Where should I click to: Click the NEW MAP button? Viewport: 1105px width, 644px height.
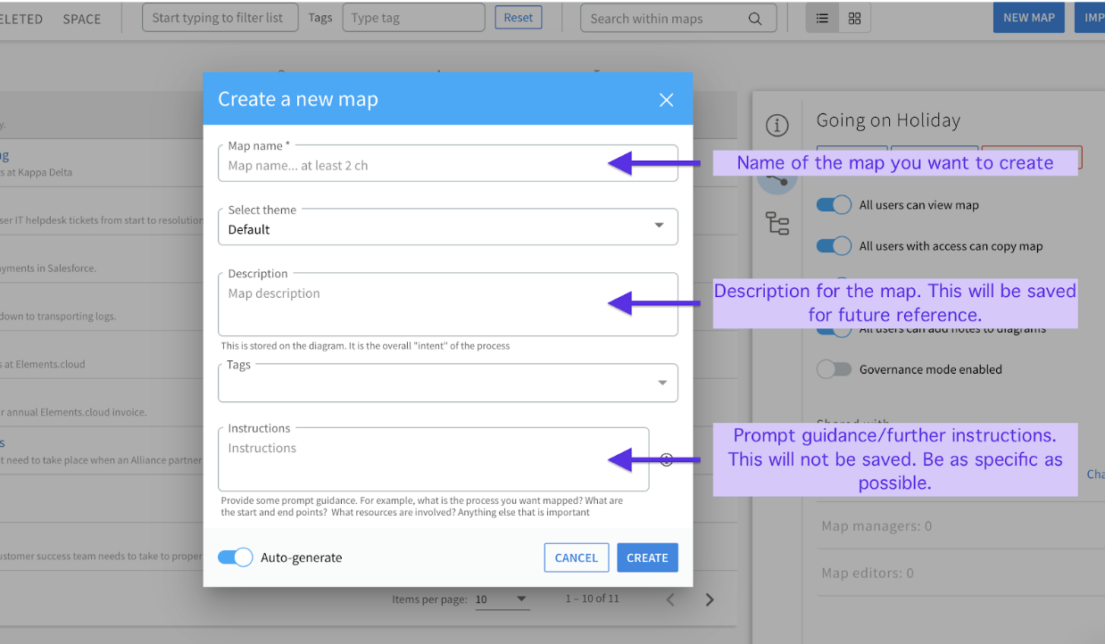pos(1029,17)
